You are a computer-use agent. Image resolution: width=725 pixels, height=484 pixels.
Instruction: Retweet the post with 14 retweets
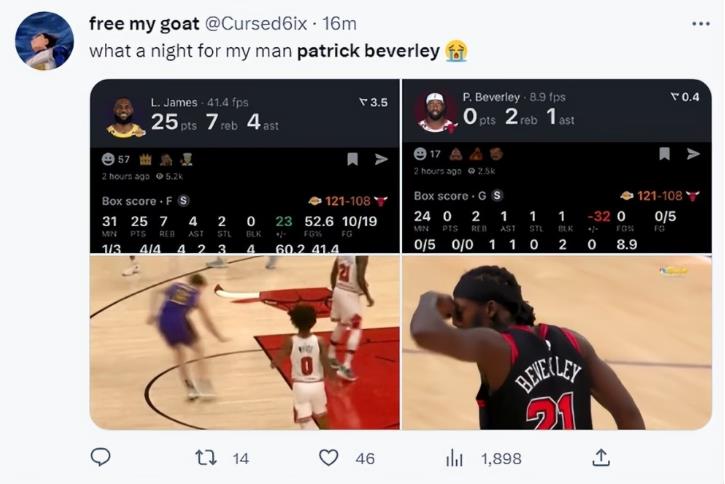[x=205, y=458]
